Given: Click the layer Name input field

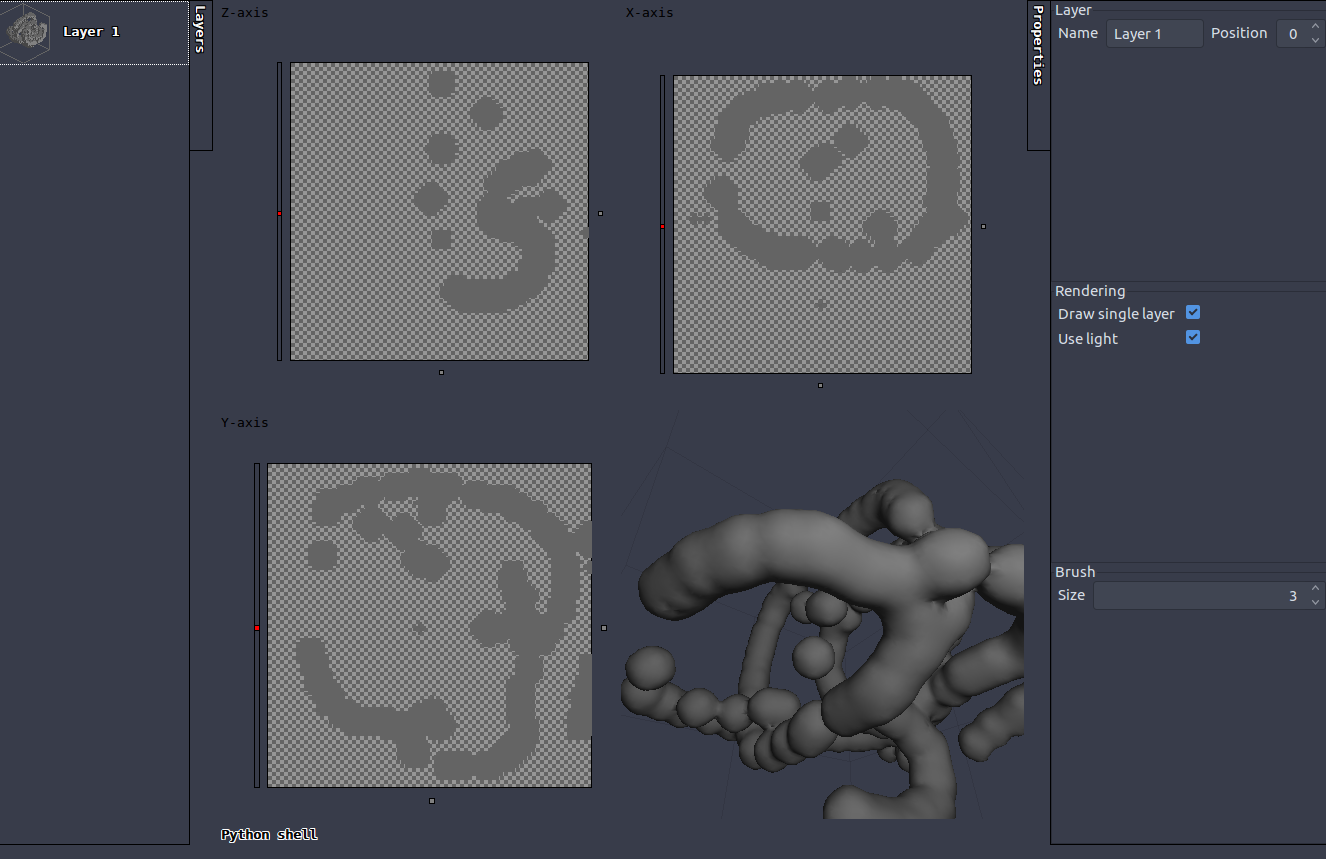Looking at the screenshot, I should [1154, 33].
